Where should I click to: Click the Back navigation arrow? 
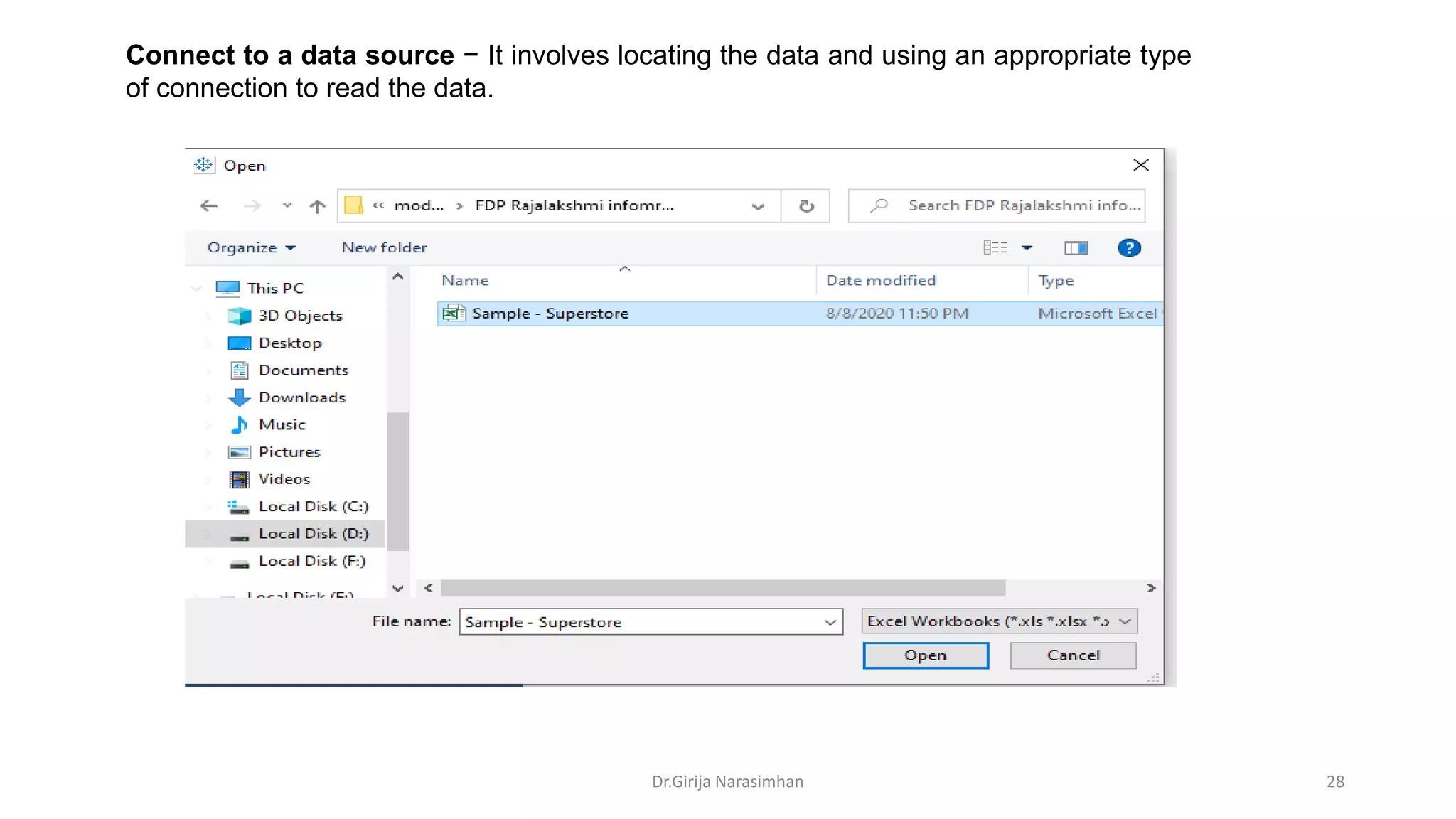click(209, 206)
